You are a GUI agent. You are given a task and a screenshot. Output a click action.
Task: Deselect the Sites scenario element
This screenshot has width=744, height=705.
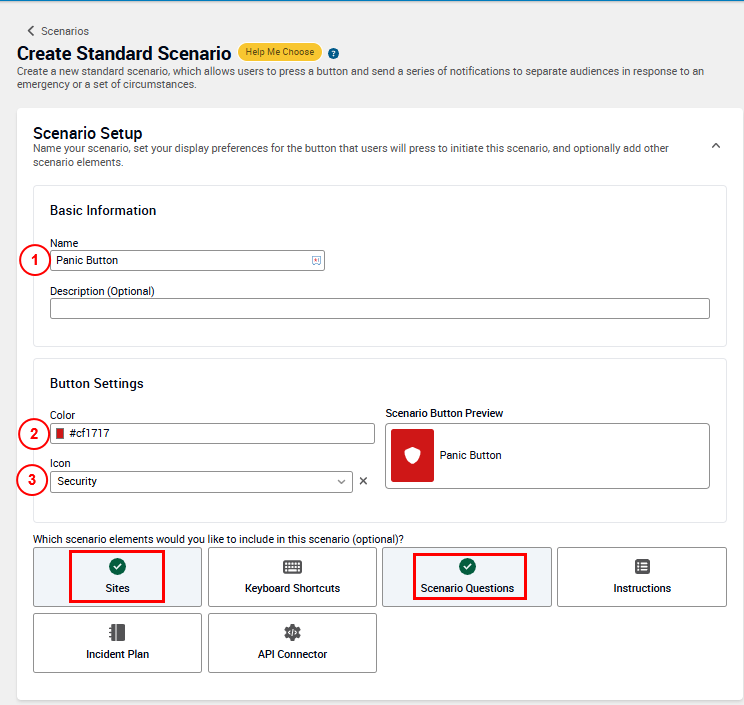point(117,577)
